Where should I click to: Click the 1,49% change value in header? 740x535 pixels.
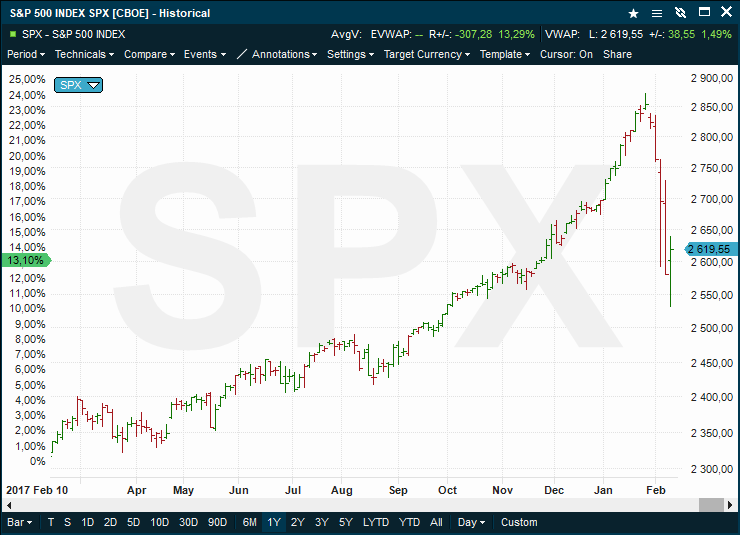(x=716, y=34)
